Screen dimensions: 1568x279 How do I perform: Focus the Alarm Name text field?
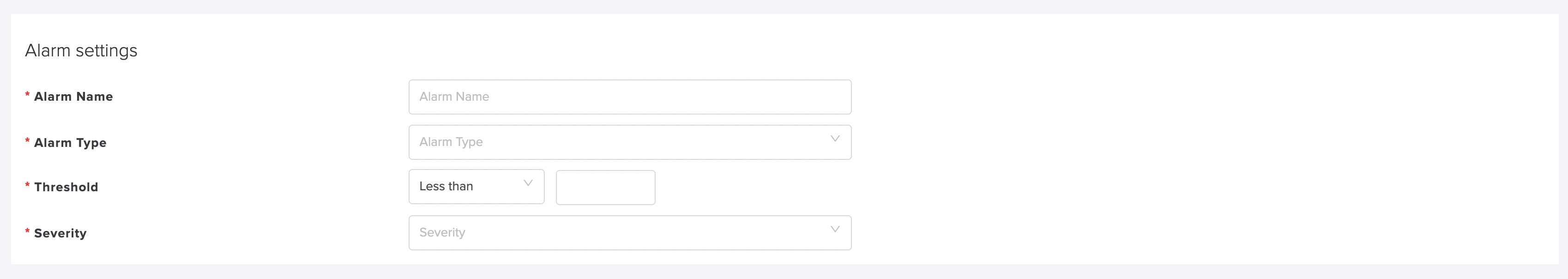pyautogui.click(x=630, y=97)
